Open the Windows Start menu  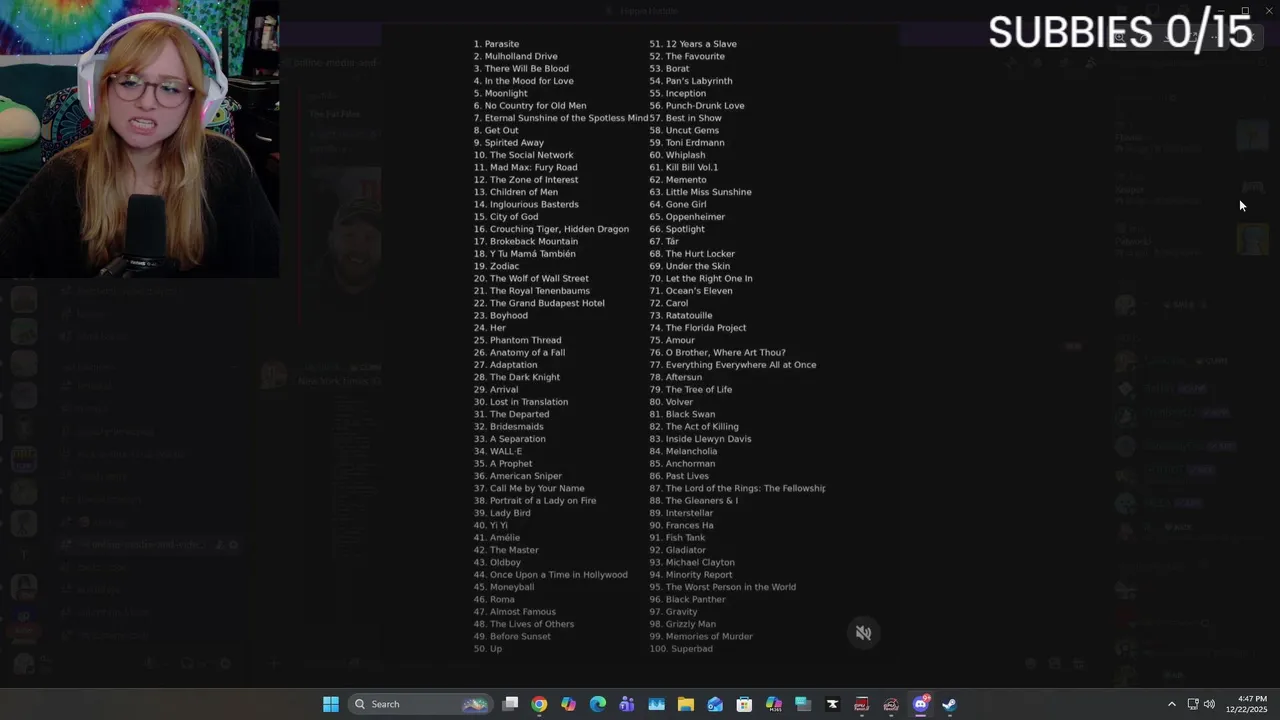pyautogui.click(x=330, y=704)
